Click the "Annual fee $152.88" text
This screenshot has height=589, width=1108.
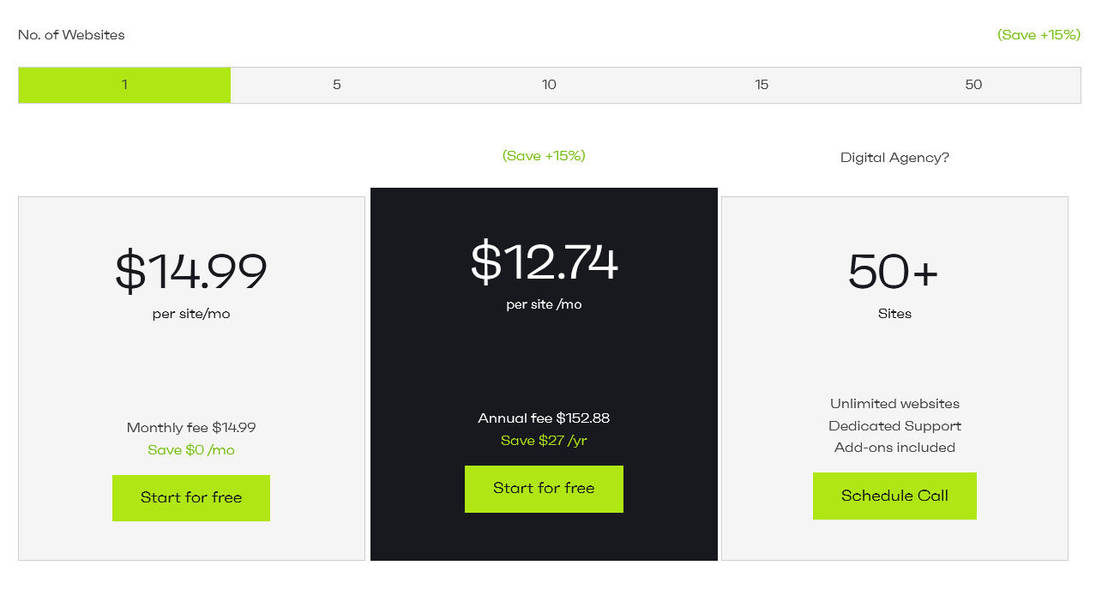coord(544,418)
